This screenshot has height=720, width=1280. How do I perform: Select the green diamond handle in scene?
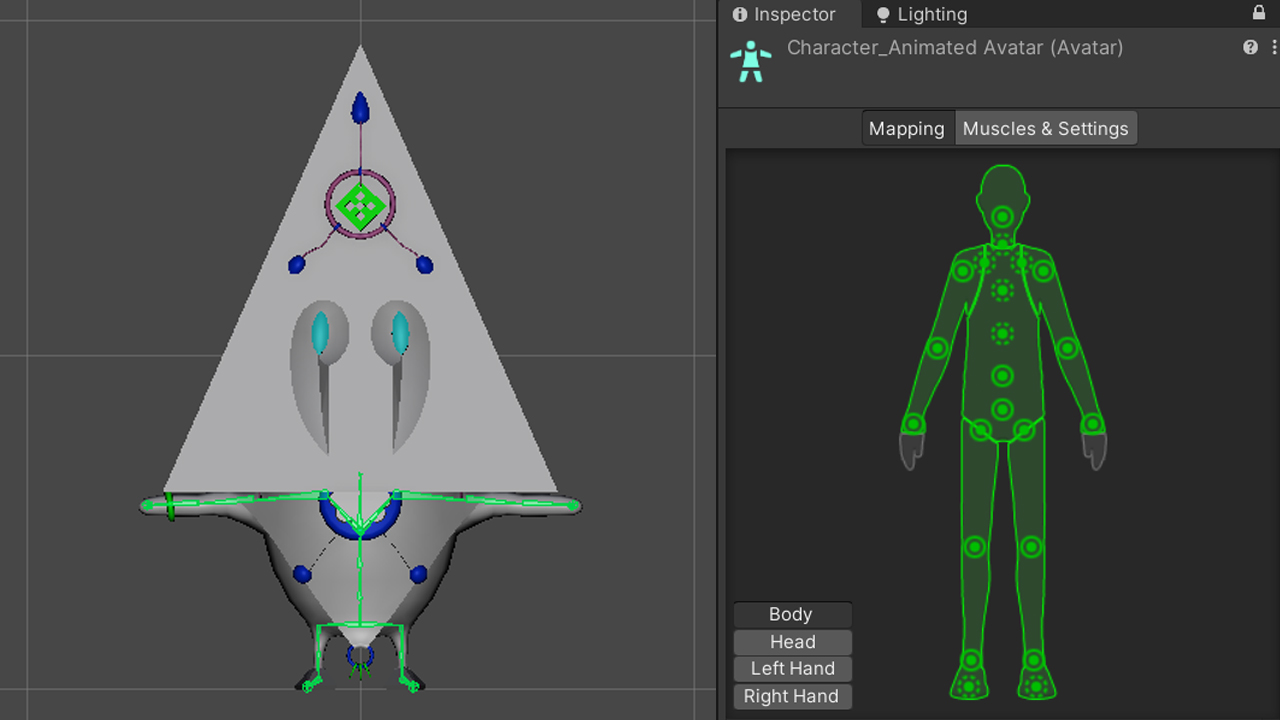(360, 206)
